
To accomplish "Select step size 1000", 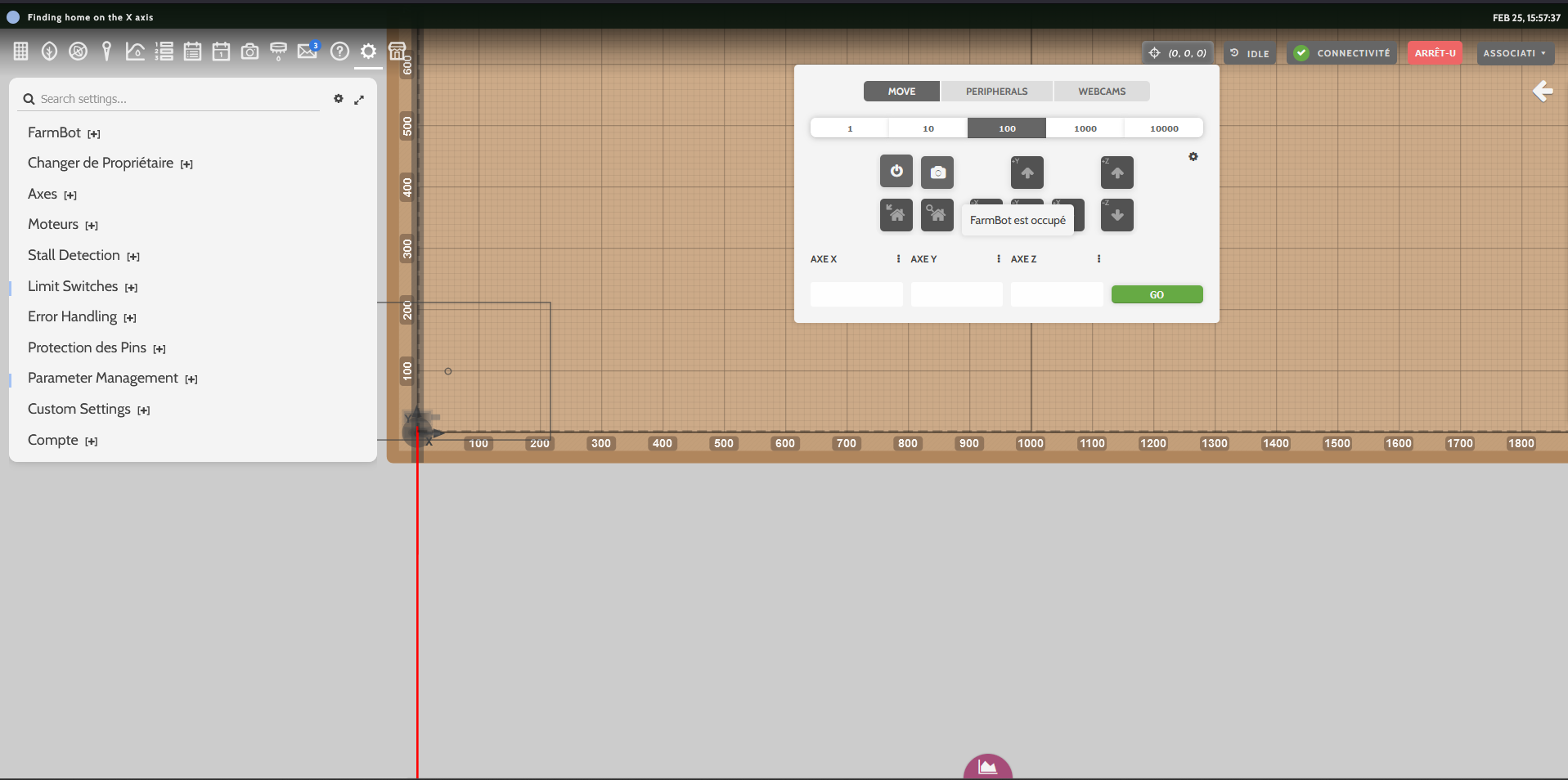I will pos(1085,128).
